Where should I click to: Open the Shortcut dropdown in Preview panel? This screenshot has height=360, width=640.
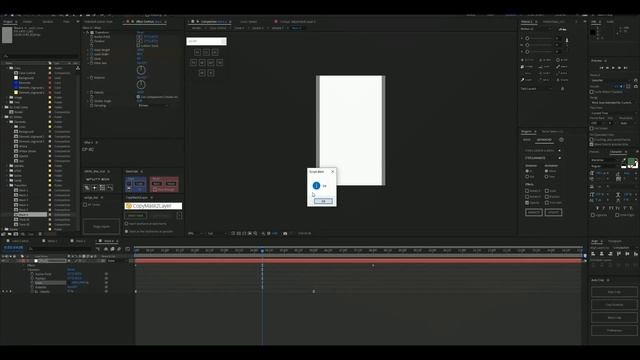[x=612, y=80]
